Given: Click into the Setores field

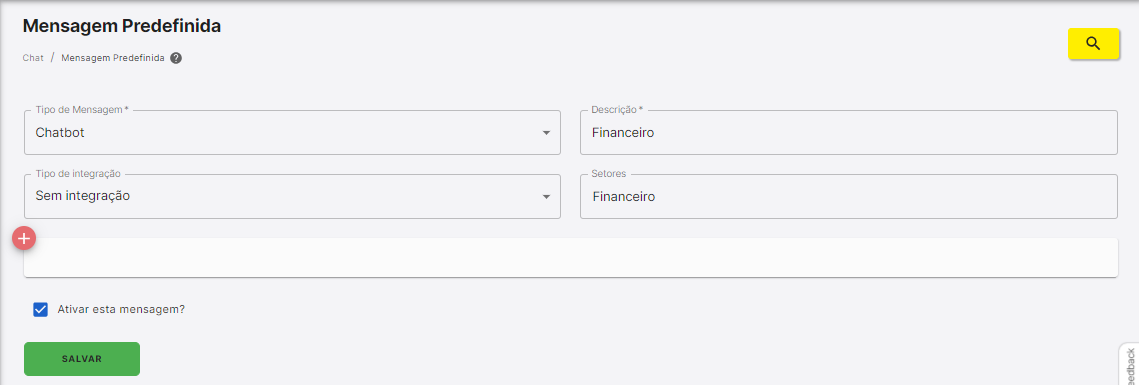Looking at the screenshot, I should (x=848, y=196).
